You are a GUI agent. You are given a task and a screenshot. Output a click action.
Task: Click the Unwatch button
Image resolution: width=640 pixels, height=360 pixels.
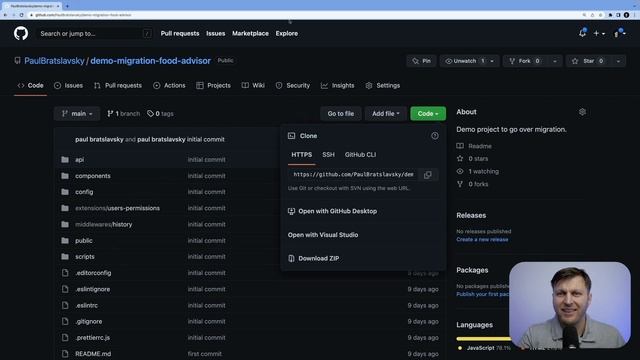[x=464, y=61]
